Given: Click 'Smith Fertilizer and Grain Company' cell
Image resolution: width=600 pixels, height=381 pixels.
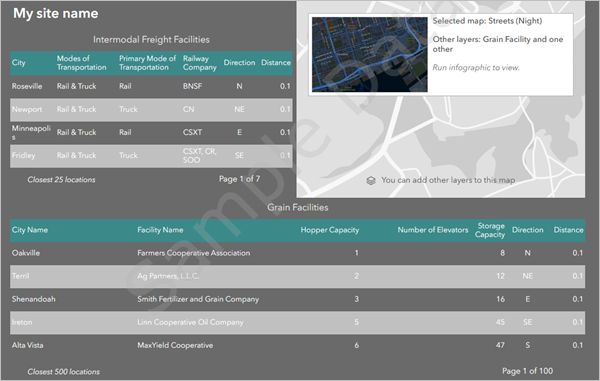Looking at the screenshot, I should tap(198, 299).
